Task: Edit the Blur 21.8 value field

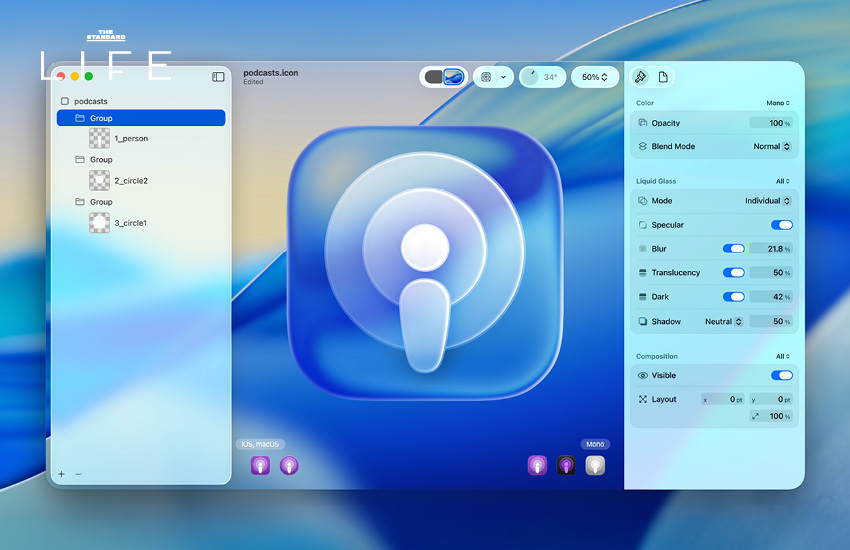Action: [x=771, y=249]
